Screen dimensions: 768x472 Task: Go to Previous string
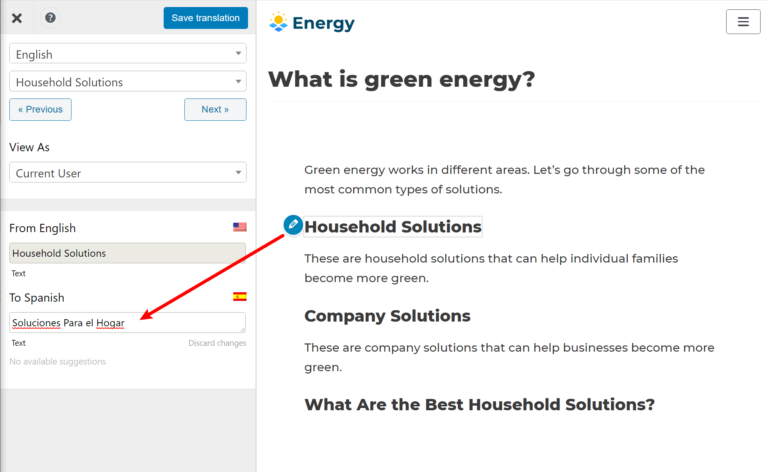pos(40,109)
